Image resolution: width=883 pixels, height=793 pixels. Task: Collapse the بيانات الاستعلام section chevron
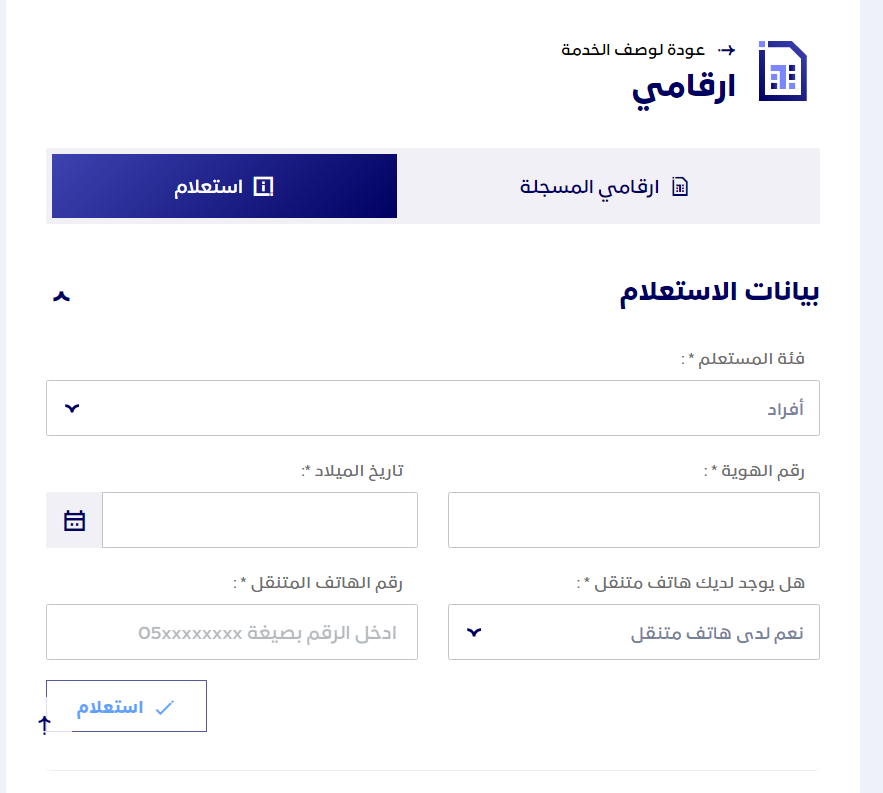pos(61,296)
